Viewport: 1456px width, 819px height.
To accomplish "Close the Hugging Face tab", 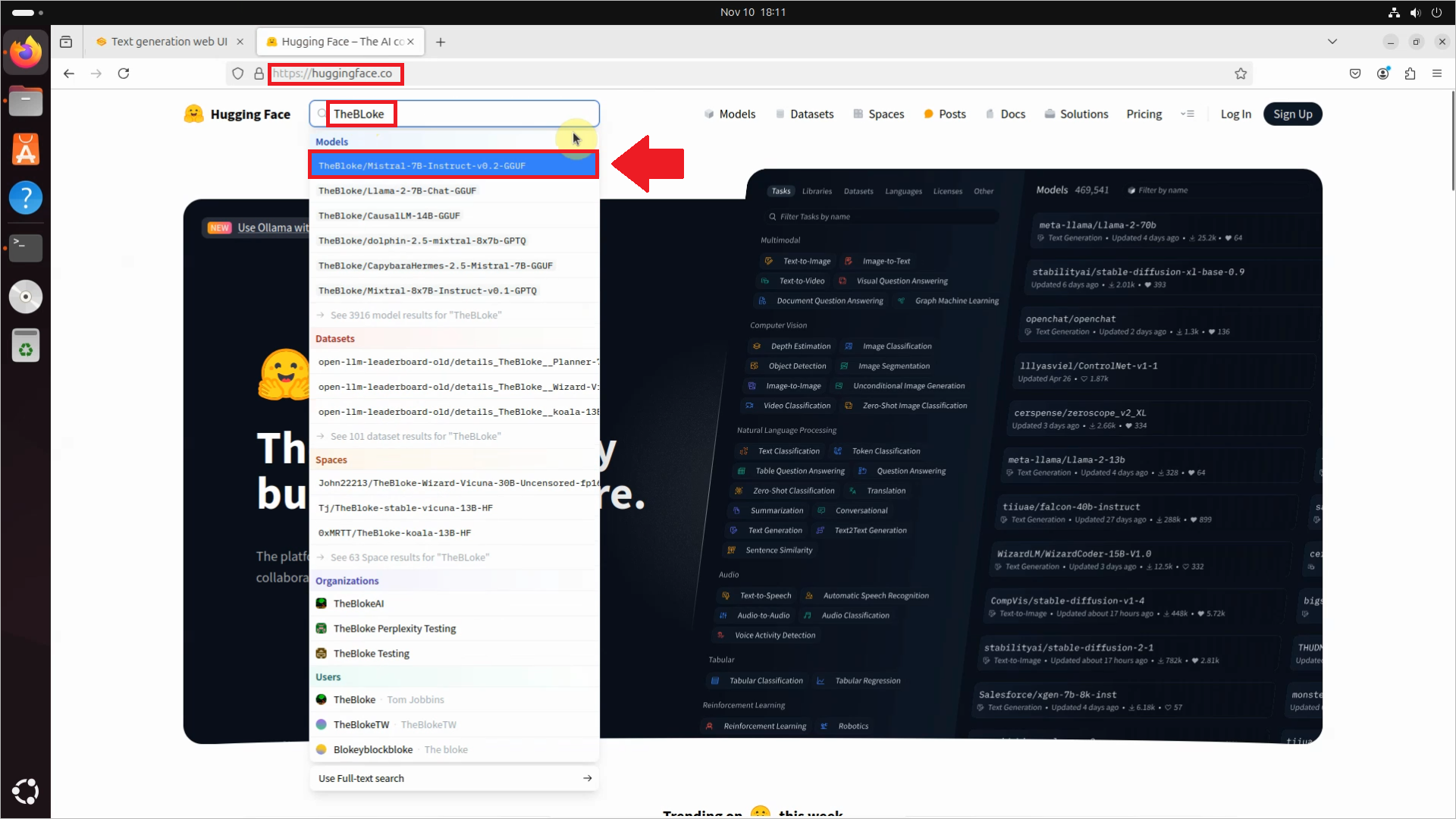I will click(410, 42).
